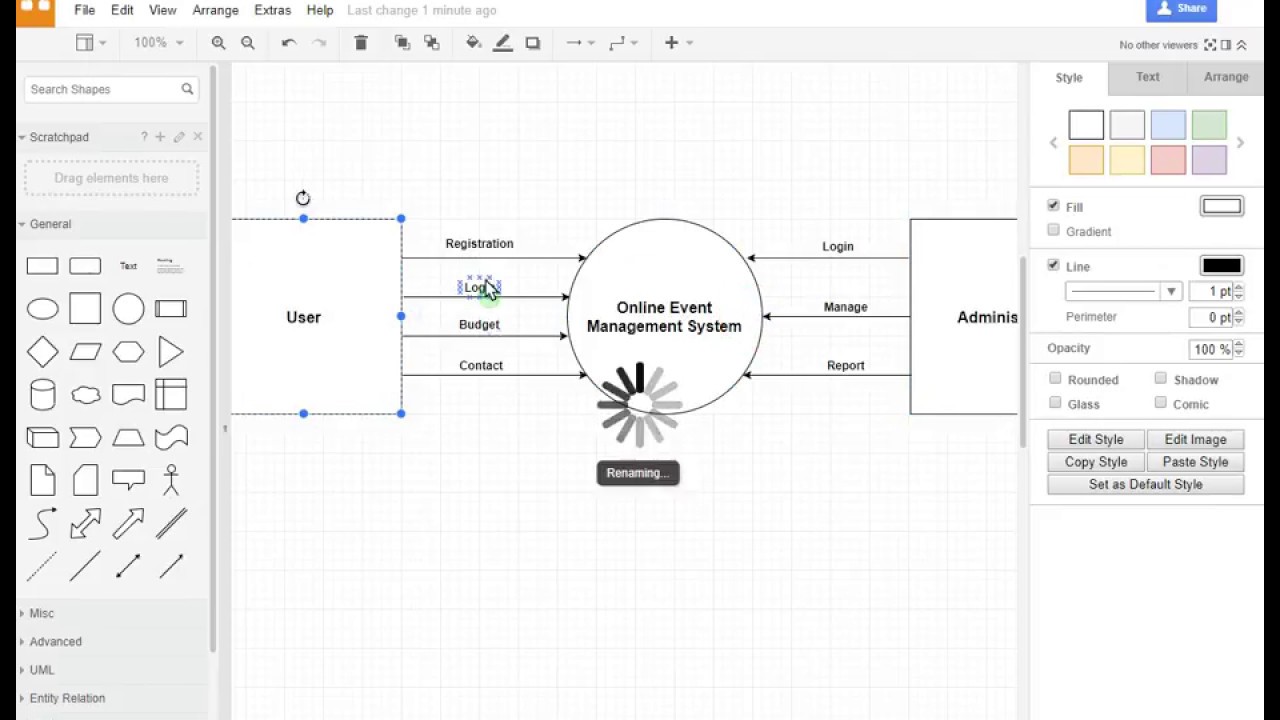Open the line pattern dropdown
The height and width of the screenshot is (720, 1280).
(x=1124, y=292)
